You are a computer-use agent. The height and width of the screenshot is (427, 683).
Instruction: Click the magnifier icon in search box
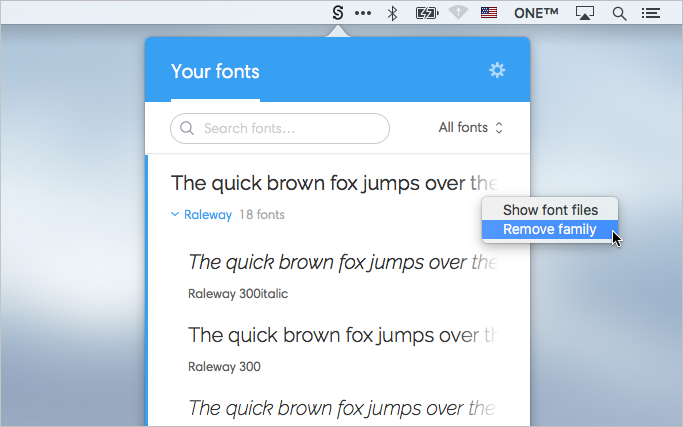pos(187,129)
